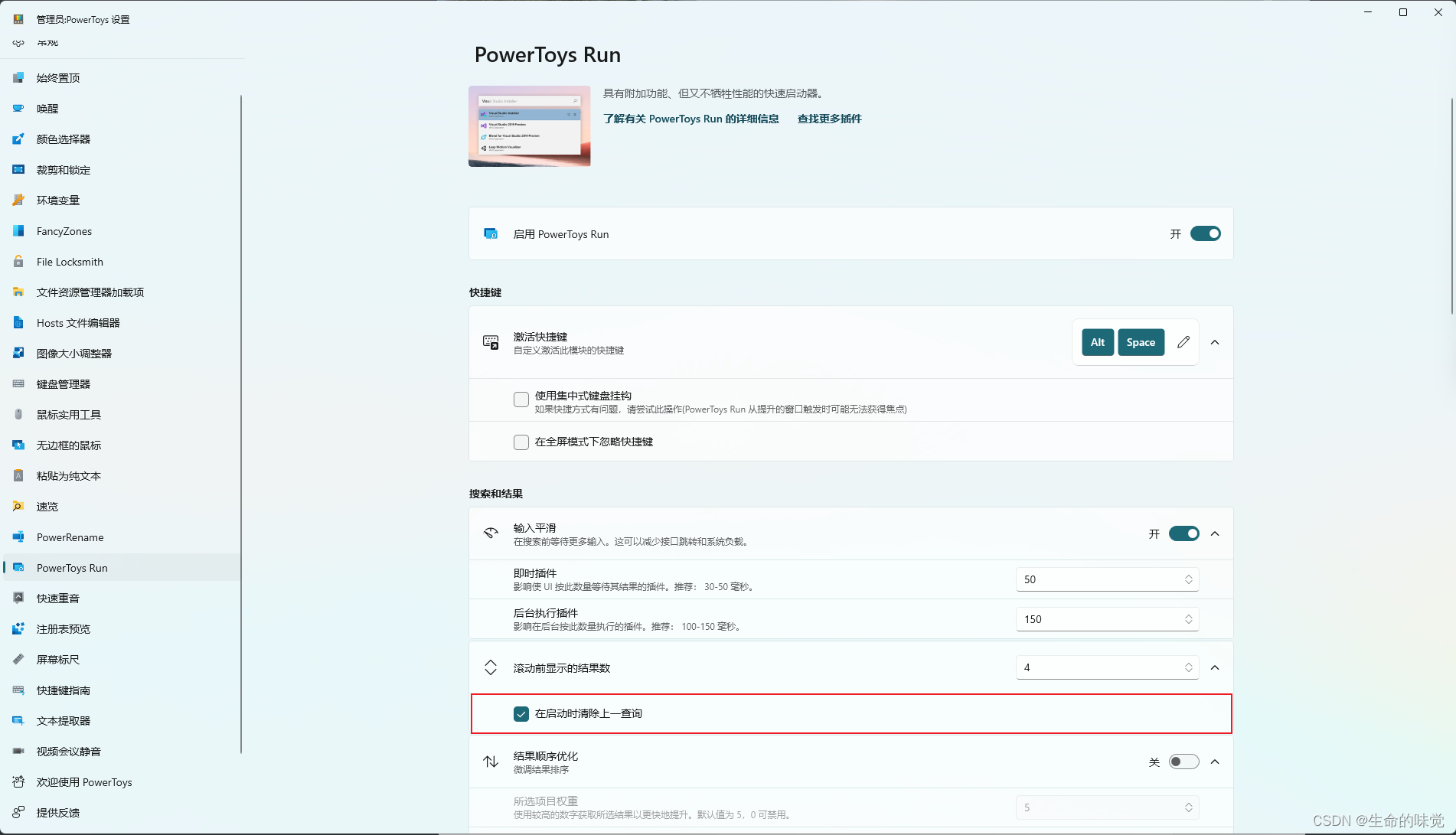This screenshot has height=835, width=1456.
Task: Click the 激活快捷键 keyboard icon
Action: 491,342
